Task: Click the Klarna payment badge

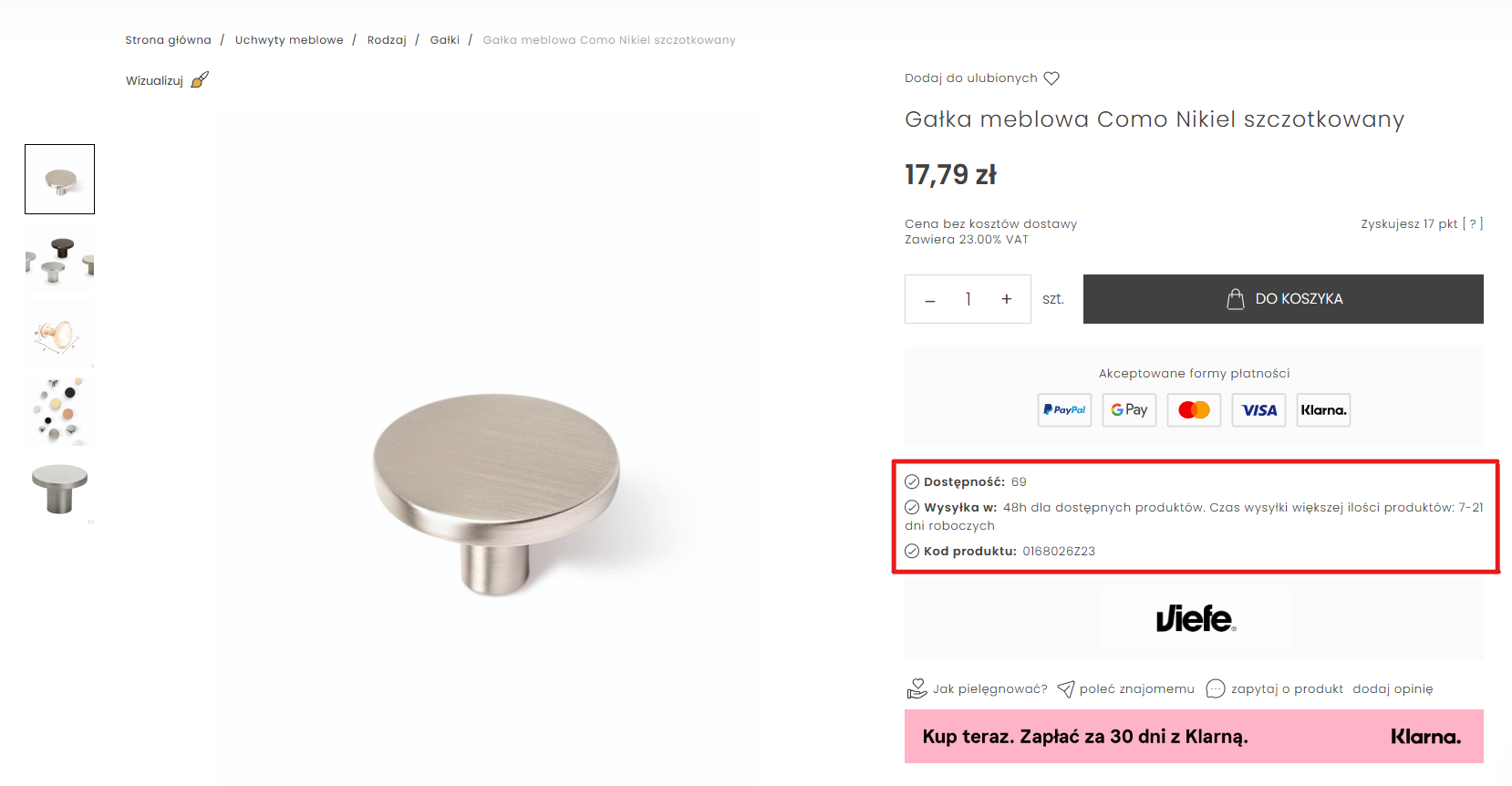Action: 1323,410
